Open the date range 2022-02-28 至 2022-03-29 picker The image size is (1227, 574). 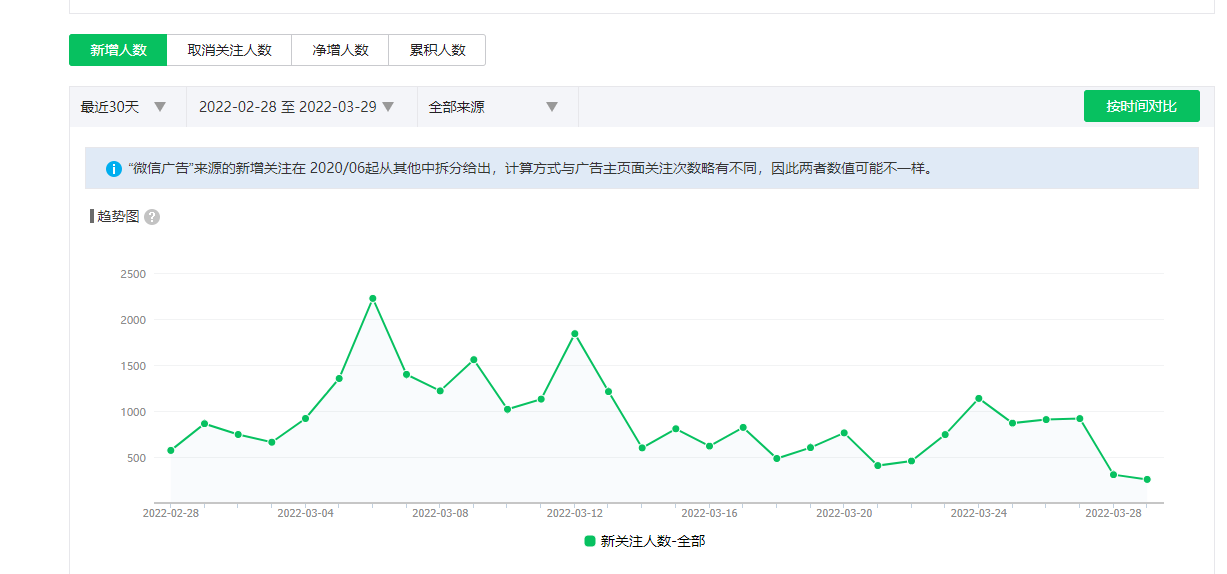(302, 107)
